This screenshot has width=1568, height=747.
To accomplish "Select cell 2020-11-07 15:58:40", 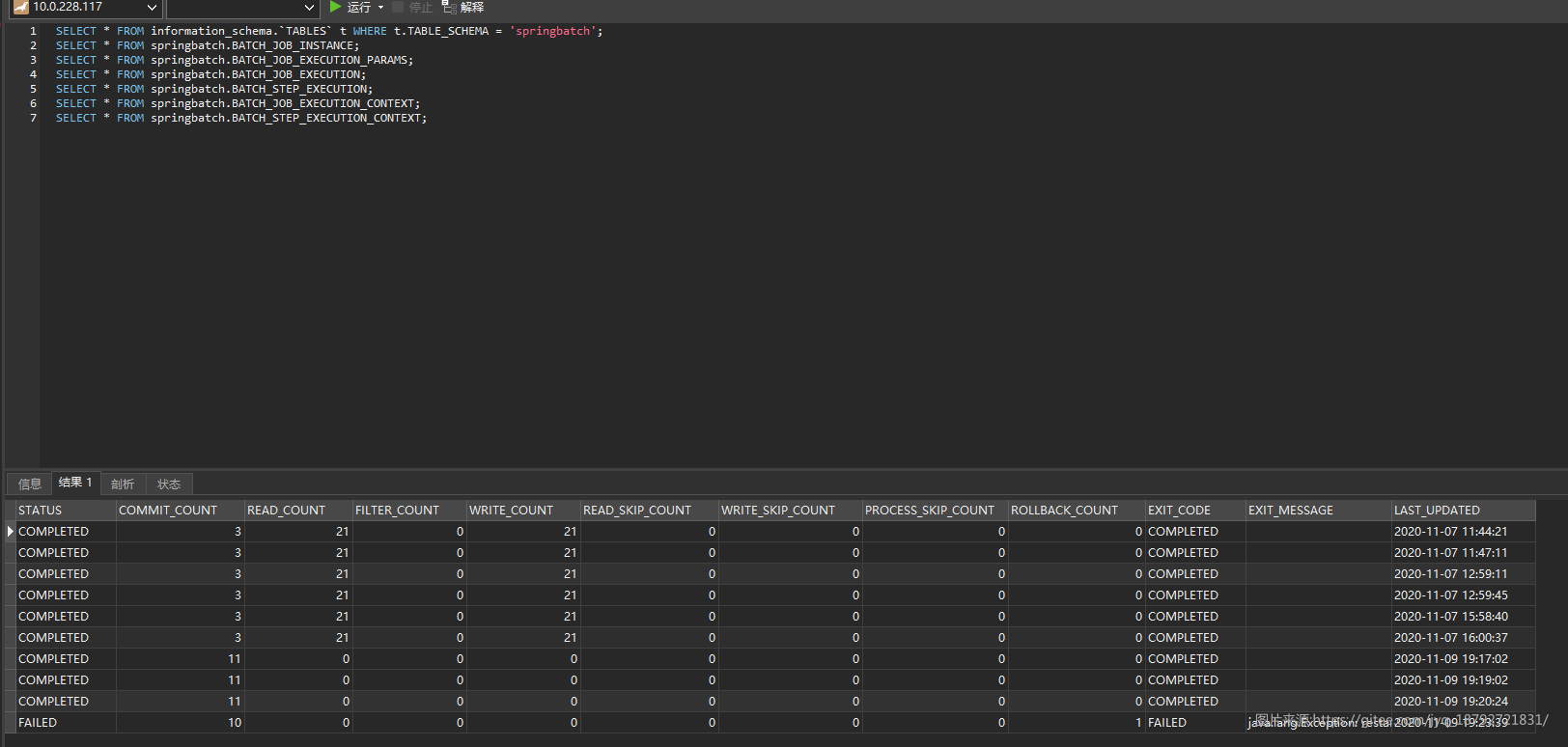I will (1464, 616).
